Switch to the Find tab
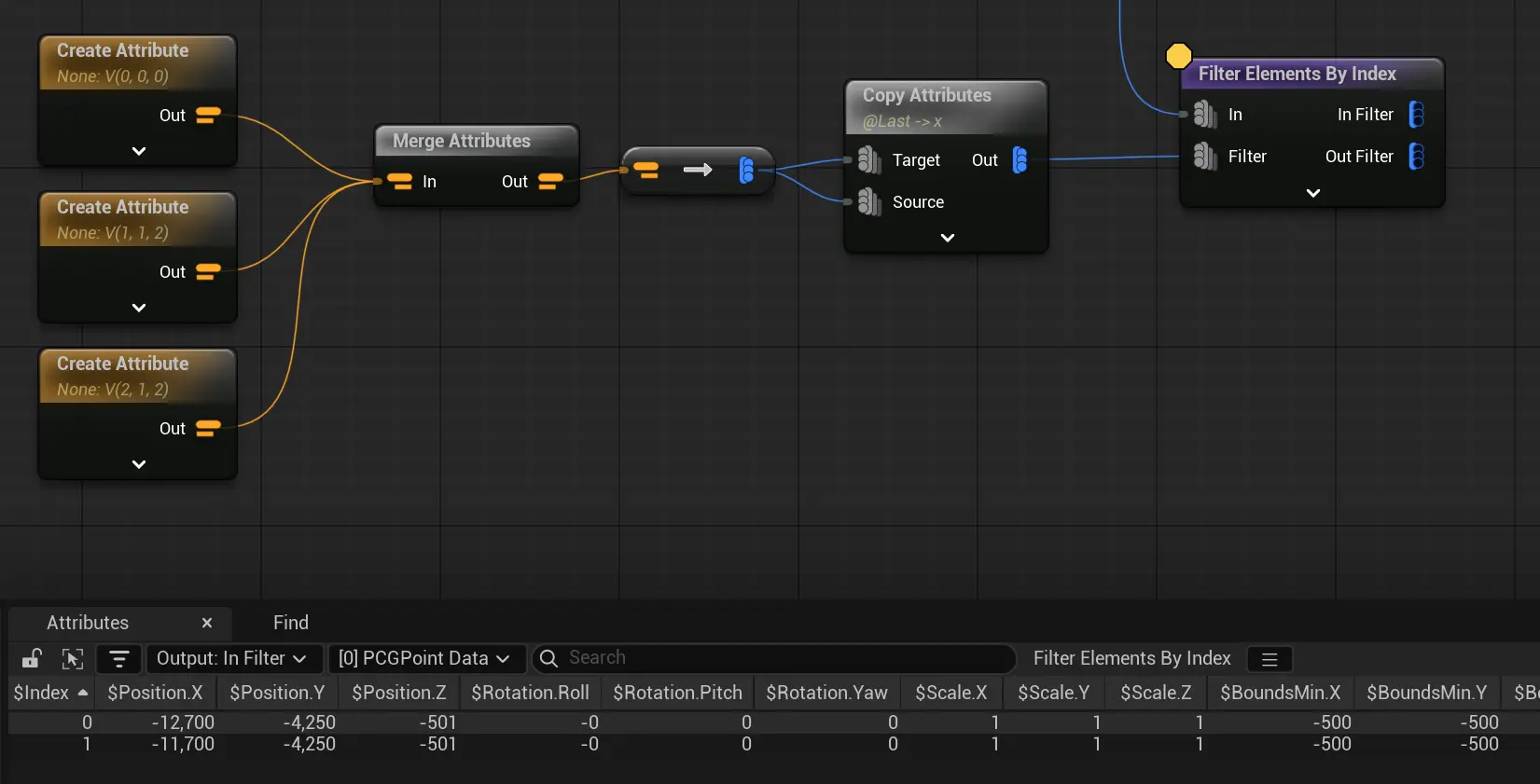The width and height of the screenshot is (1540, 784). click(x=290, y=623)
